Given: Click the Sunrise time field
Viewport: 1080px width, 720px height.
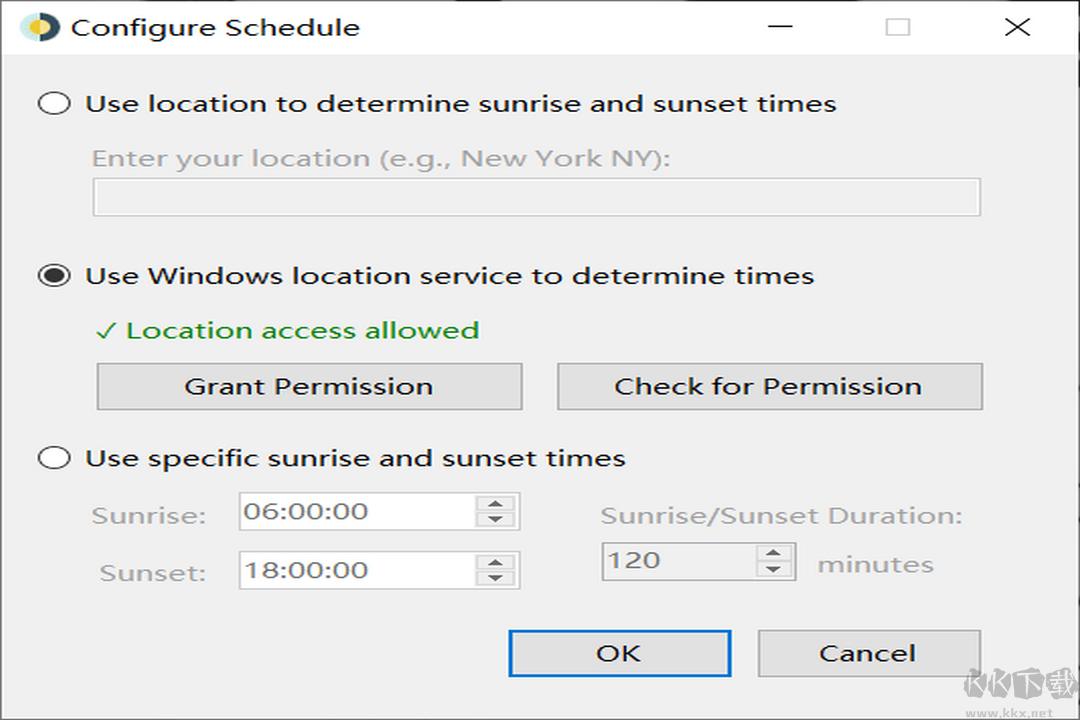Looking at the screenshot, I should pos(357,512).
